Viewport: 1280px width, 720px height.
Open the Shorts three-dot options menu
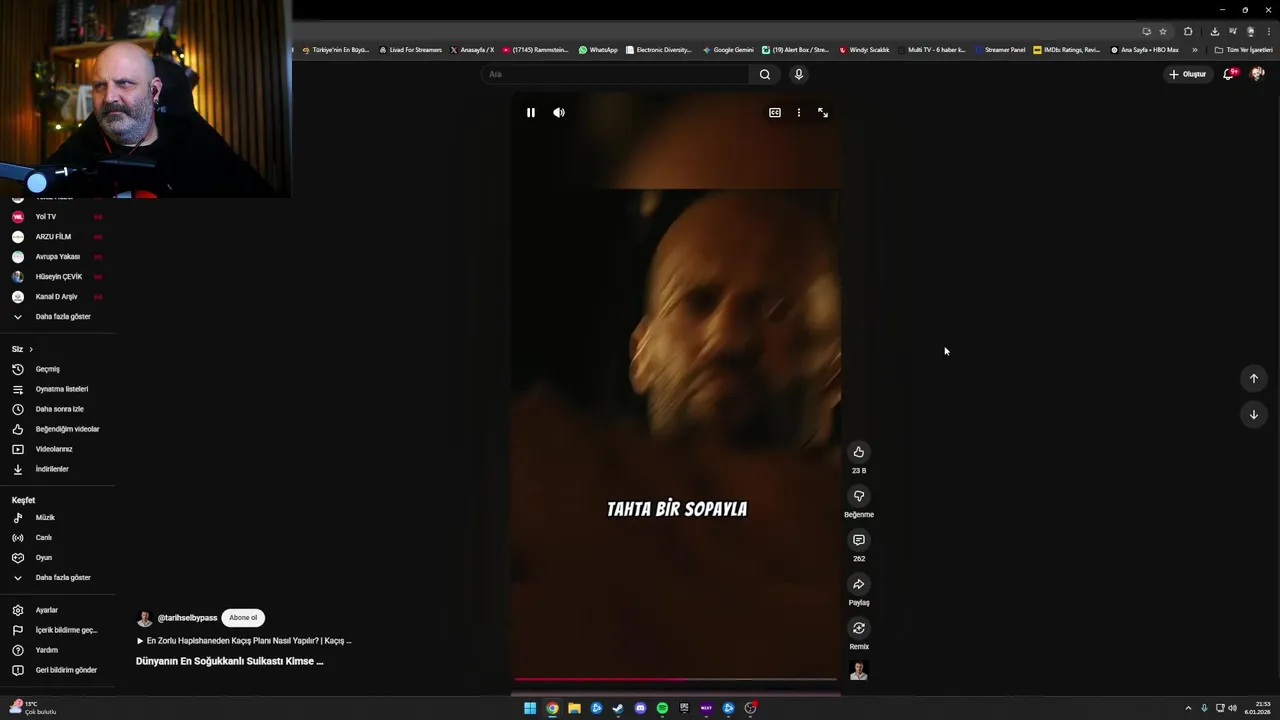pos(798,113)
